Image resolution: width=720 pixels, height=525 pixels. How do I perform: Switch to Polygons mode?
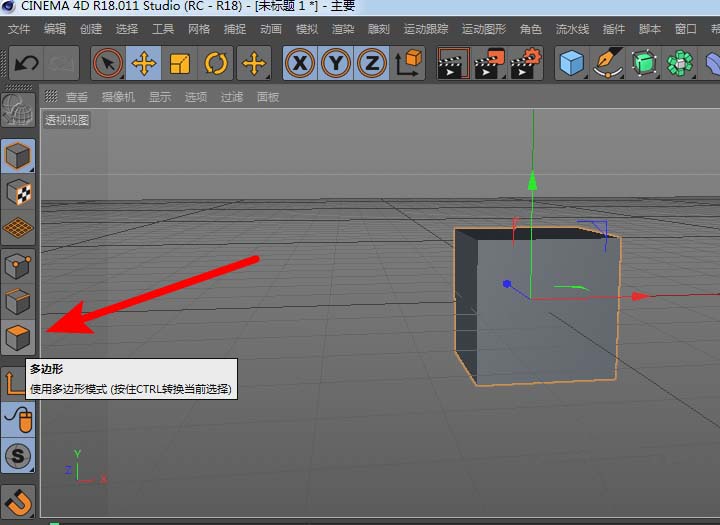pyautogui.click(x=18, y=338)
